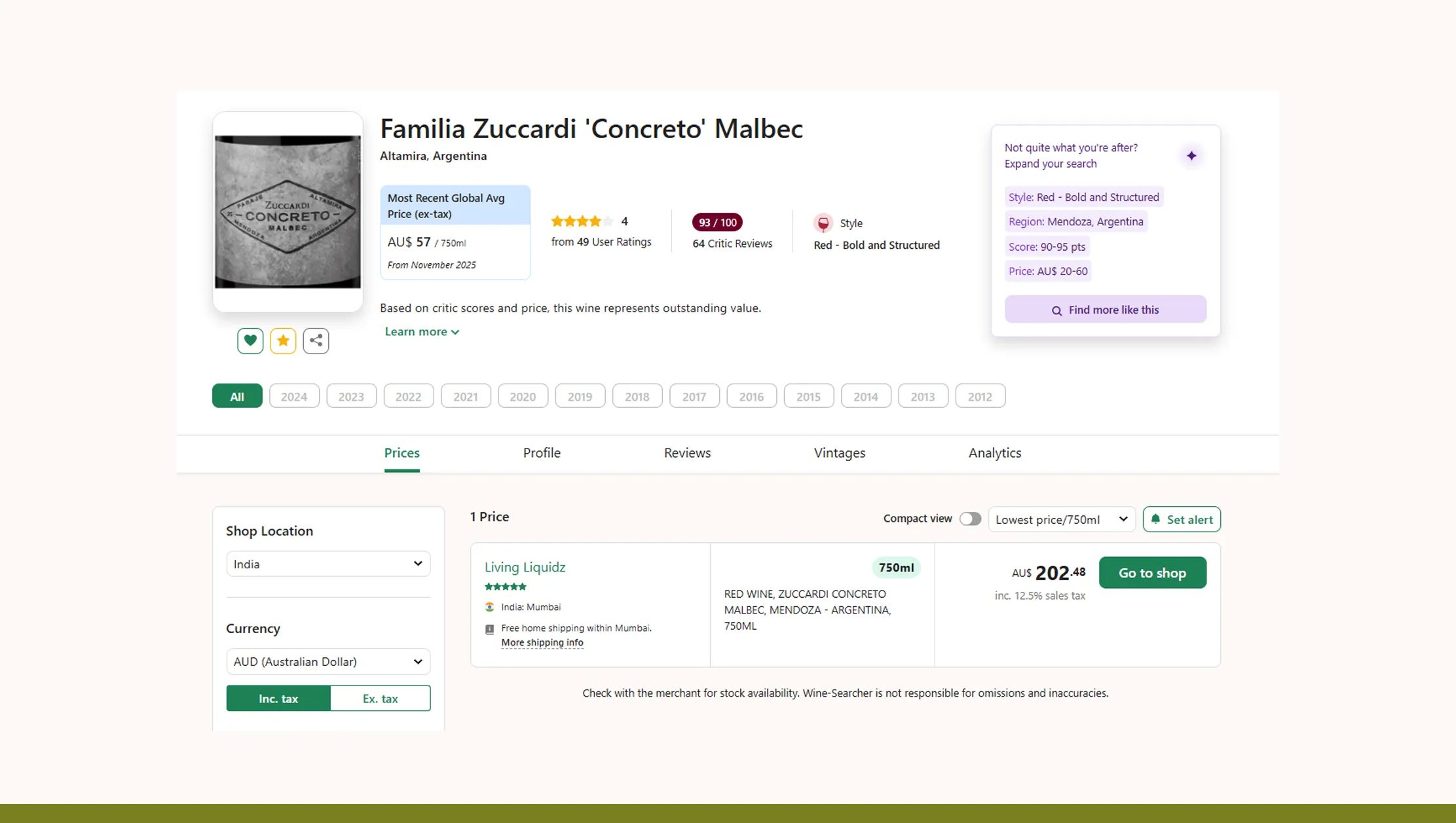Screen dimensions: 1456x823
Task: Click the bell icon inside Set alert
Action: pyautogui.click(x=1156, y=519)
